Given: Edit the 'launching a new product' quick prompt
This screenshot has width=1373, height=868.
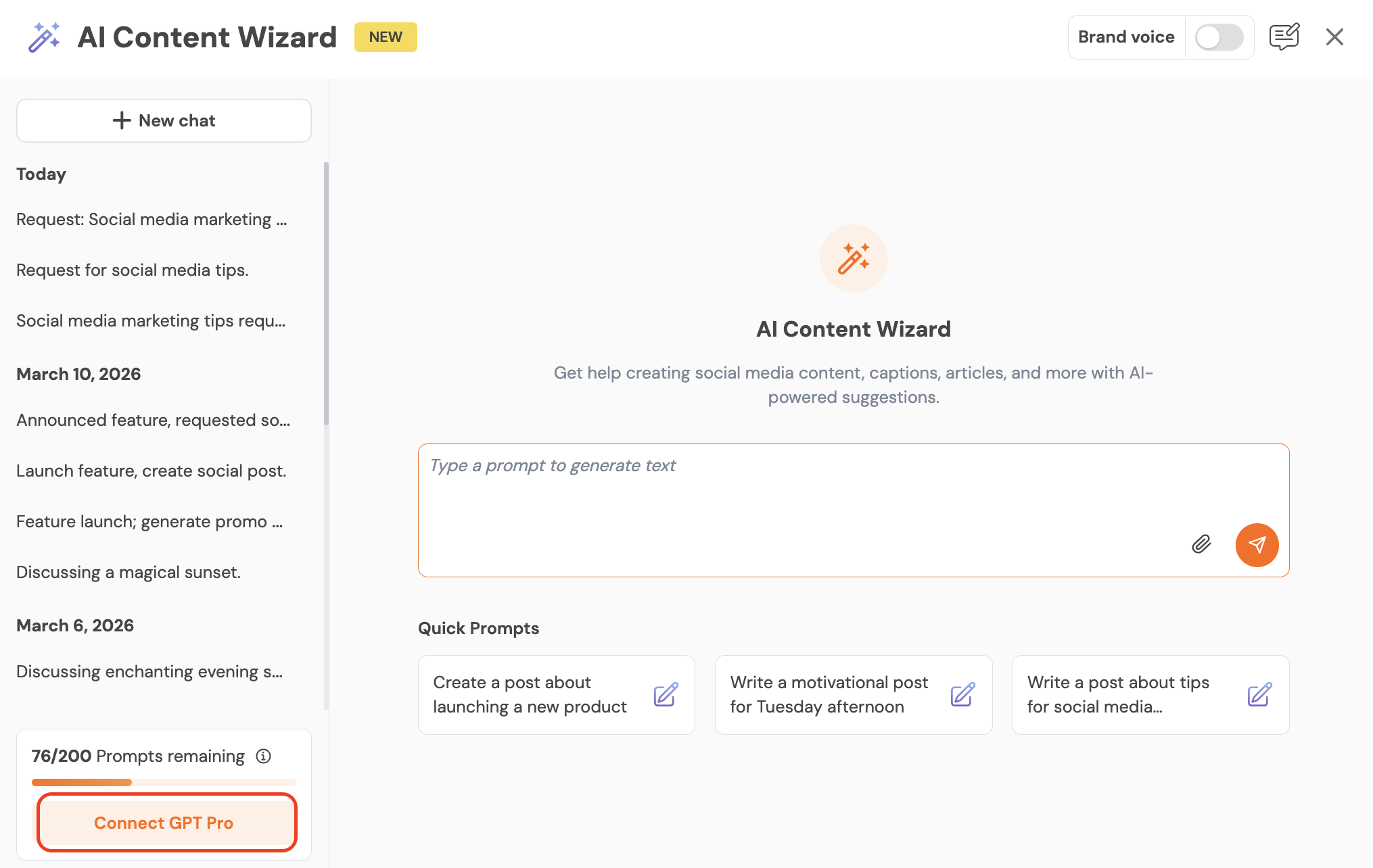Looking at the screenshot, I should tap(666, 695).
